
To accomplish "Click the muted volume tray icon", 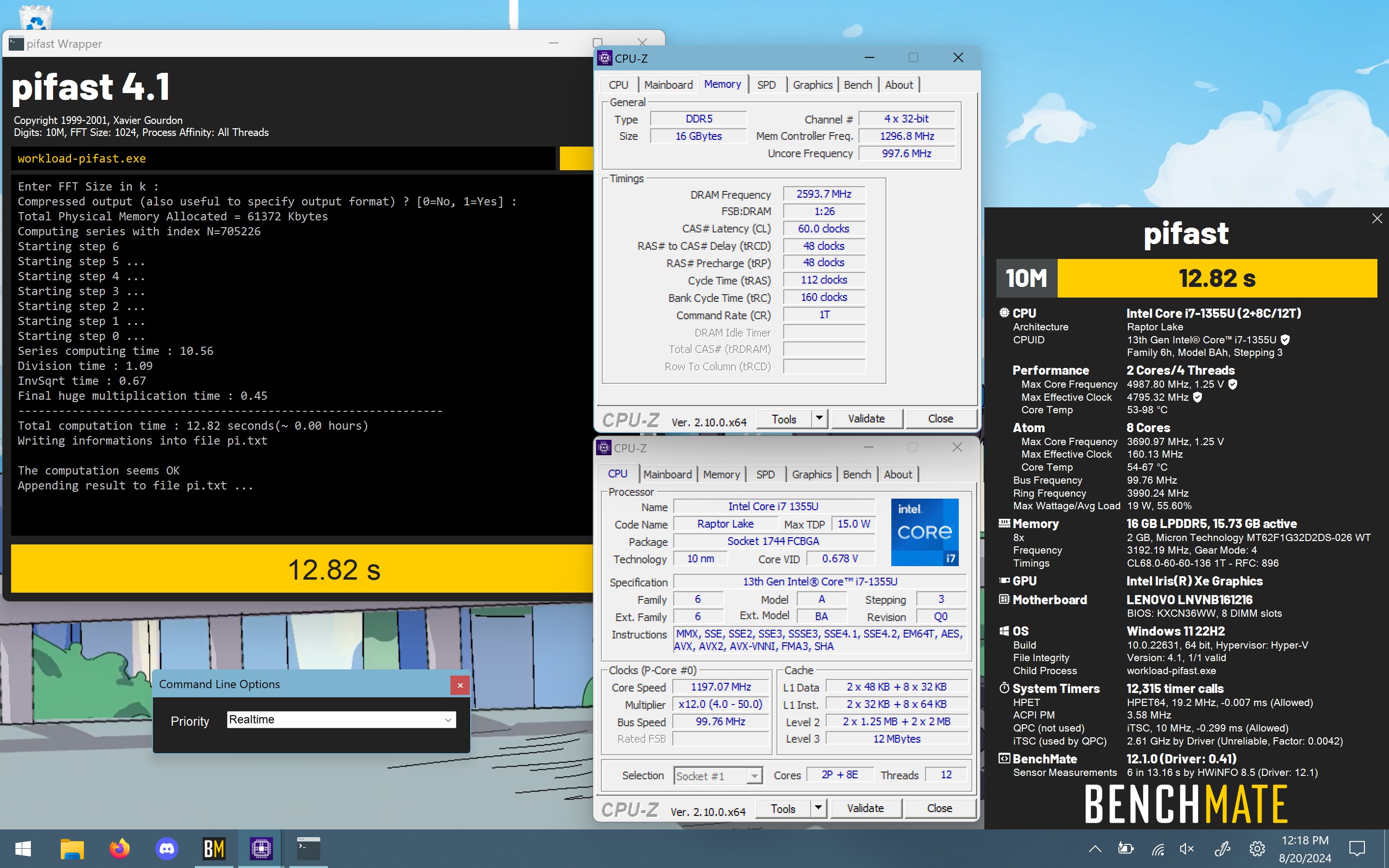I will 1186,849.
